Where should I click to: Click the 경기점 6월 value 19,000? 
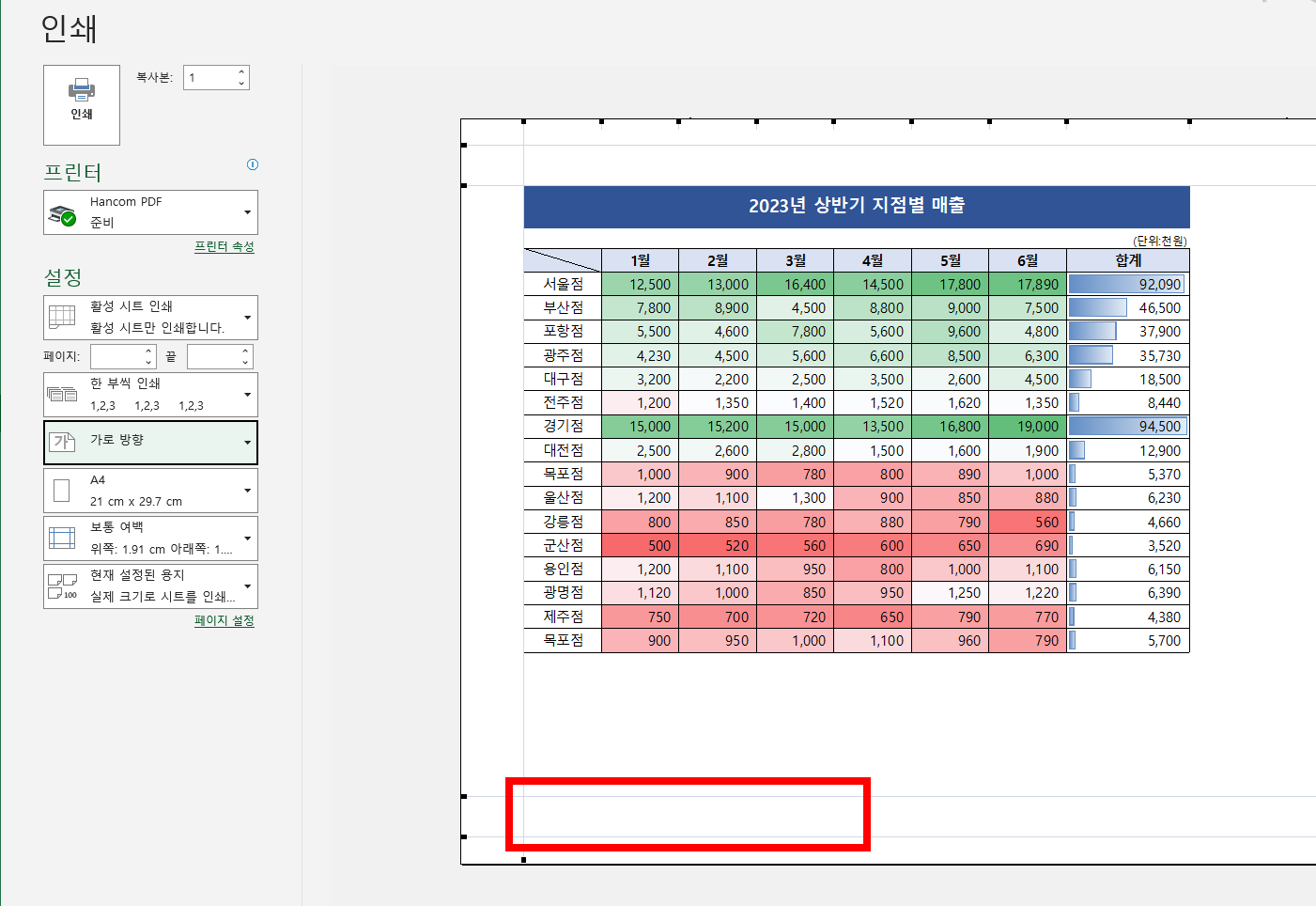pyautogui.click(x=1028, y=427)
